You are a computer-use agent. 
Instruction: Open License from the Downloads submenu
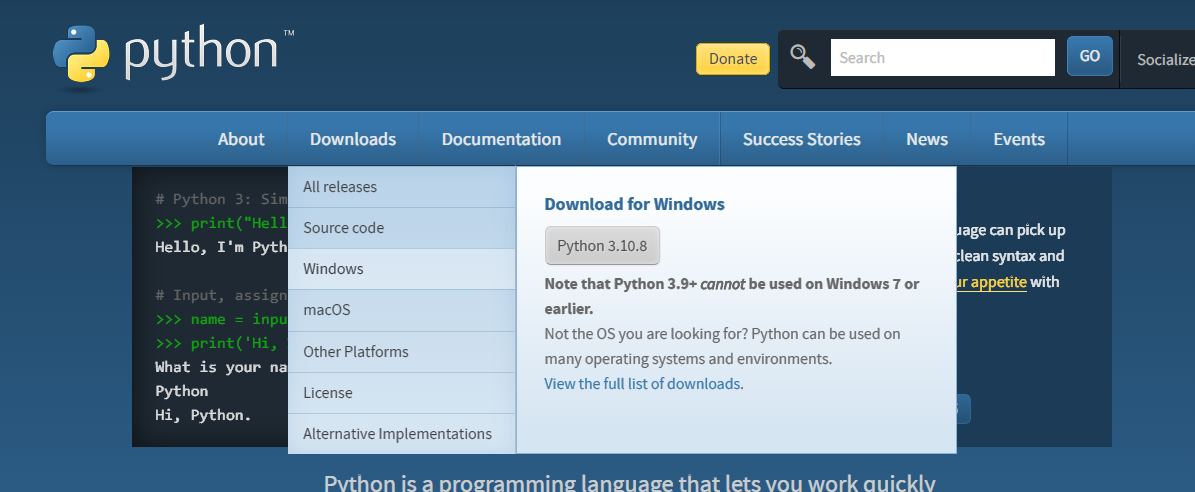point(402,393)
